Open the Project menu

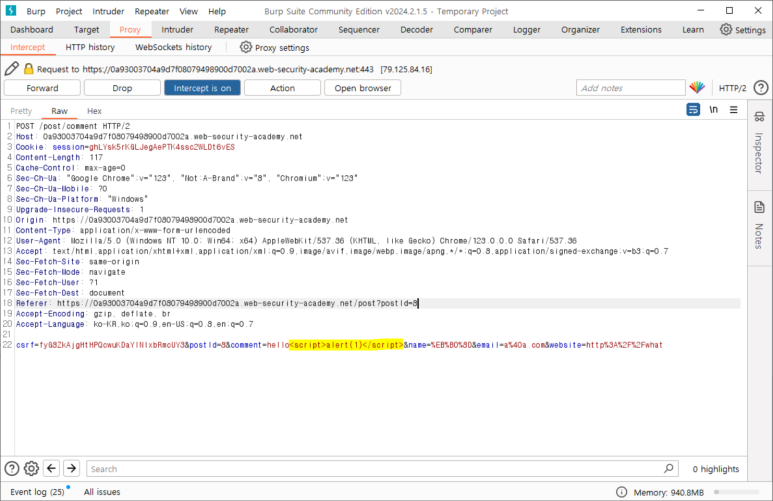coord(69,11)
